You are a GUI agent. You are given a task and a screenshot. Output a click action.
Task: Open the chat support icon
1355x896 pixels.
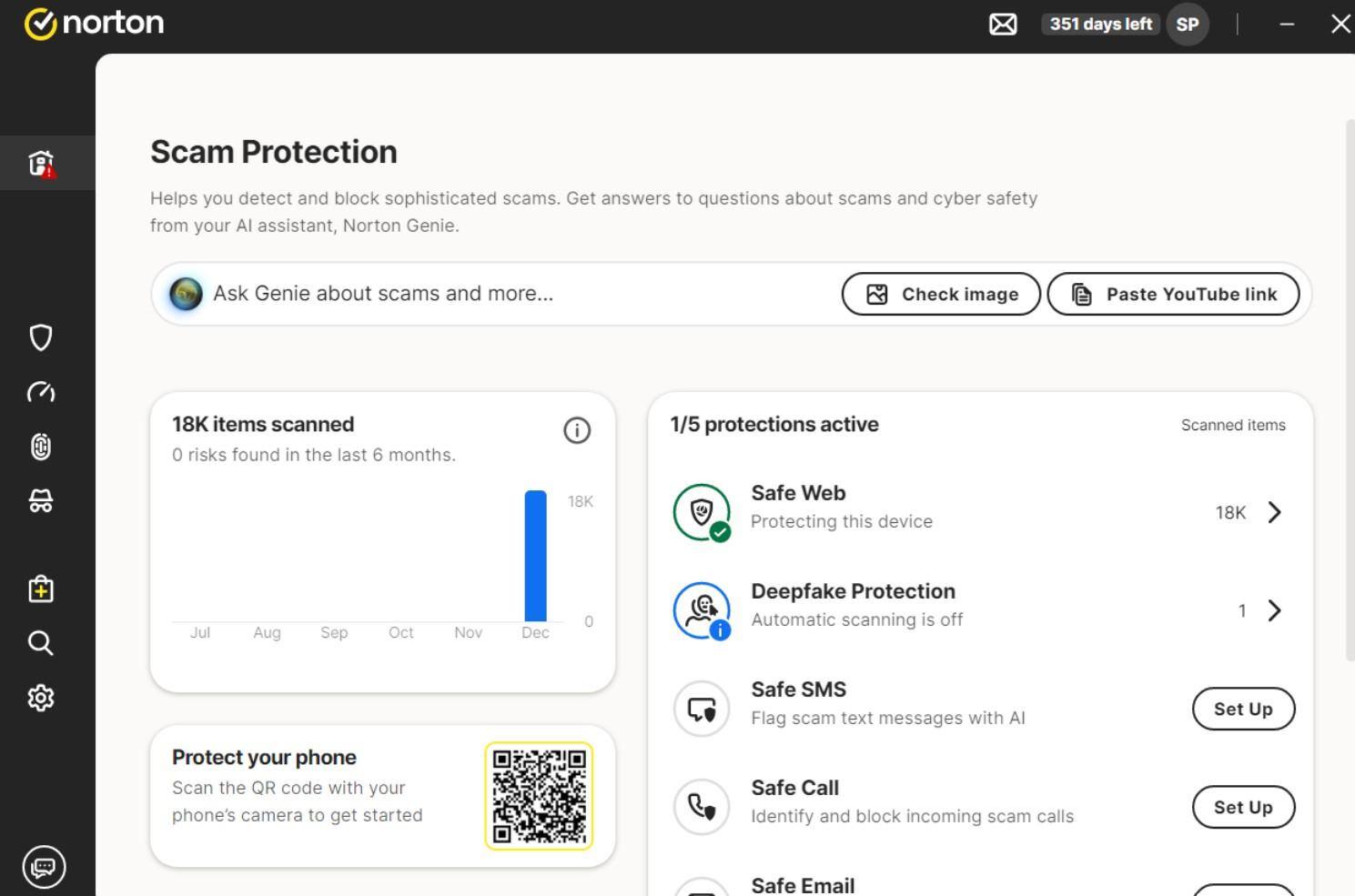[x=44, y=867]
